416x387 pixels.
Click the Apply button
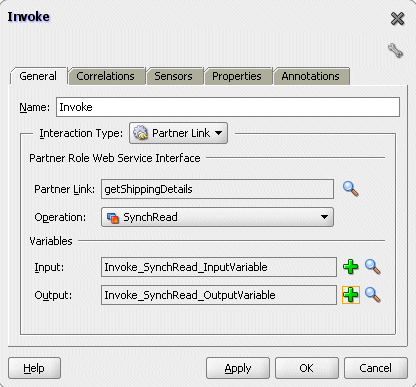(238, 368)
